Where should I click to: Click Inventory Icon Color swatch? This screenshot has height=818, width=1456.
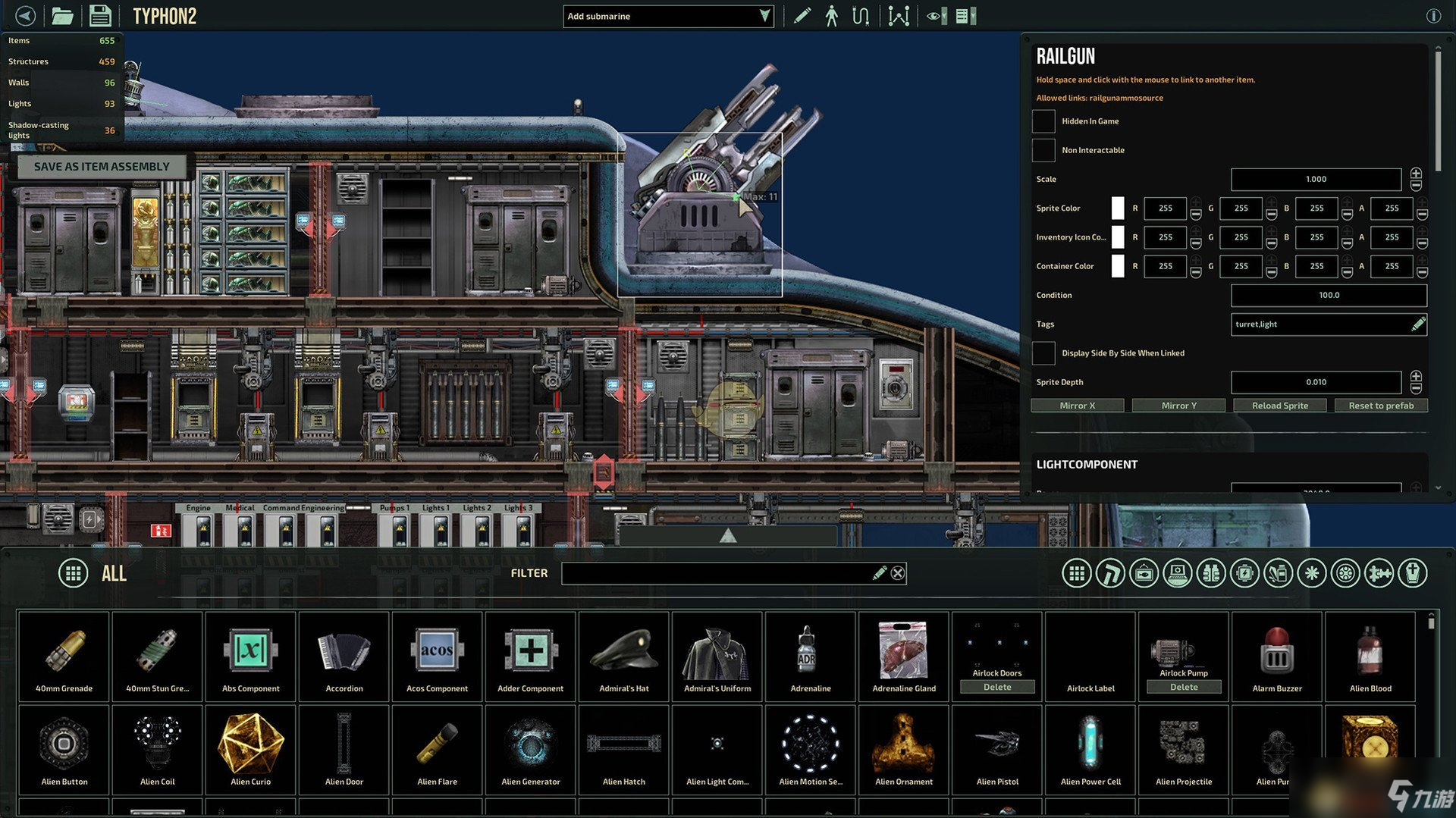[1118, 237]
